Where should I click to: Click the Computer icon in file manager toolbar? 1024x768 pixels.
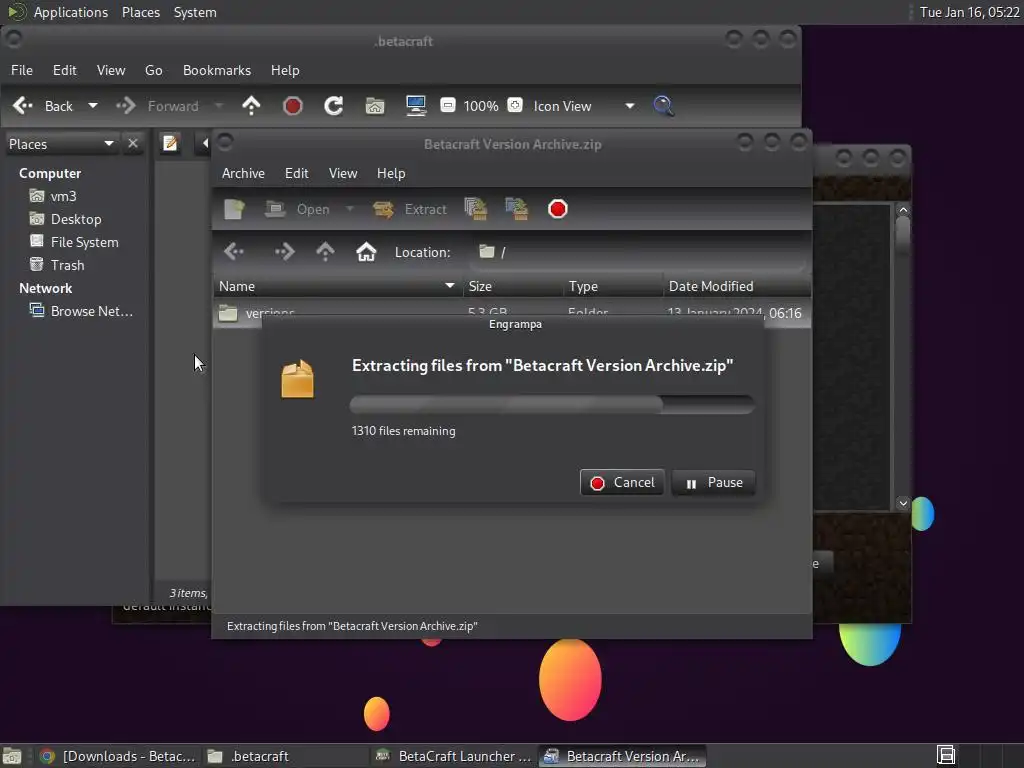pyautogui.click(x=416, y=106)
